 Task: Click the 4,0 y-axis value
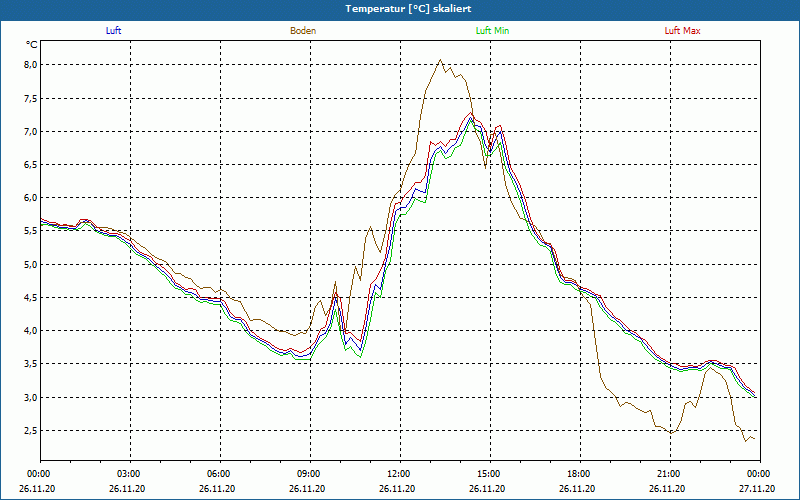click(31, 331)
